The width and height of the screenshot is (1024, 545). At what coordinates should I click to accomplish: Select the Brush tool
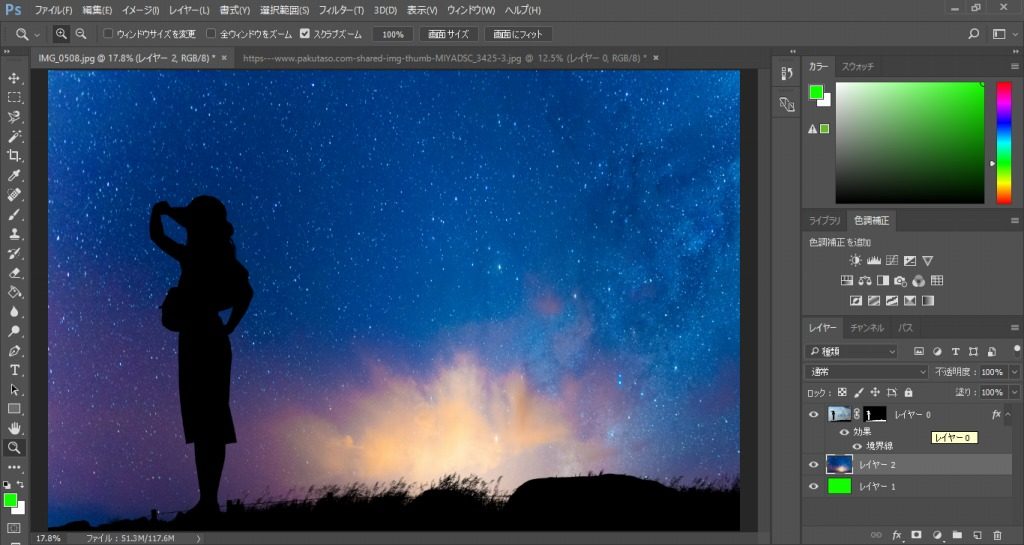(x=14, y=215)
